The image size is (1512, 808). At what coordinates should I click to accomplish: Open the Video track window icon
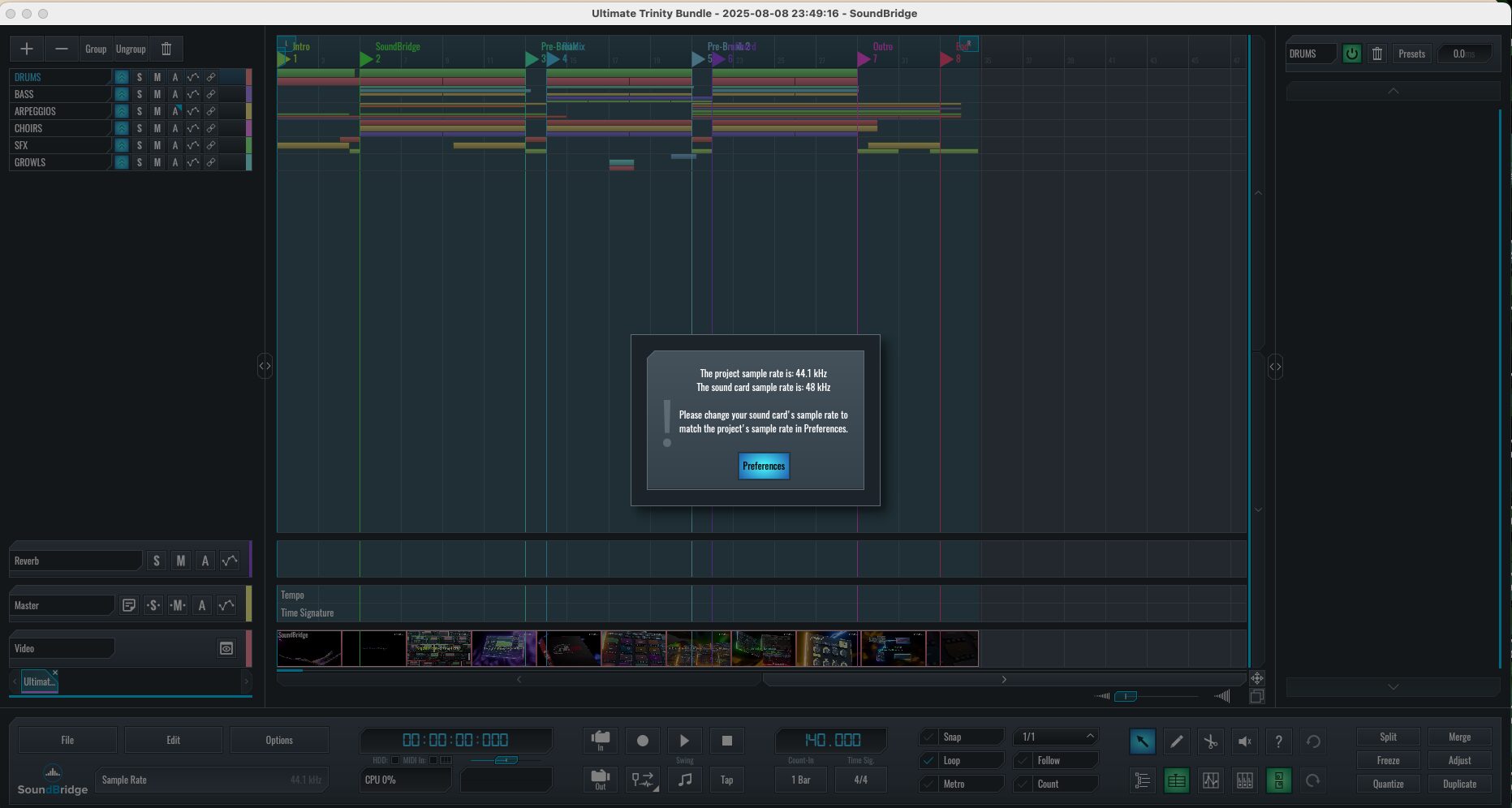click(x=226, y=648)
